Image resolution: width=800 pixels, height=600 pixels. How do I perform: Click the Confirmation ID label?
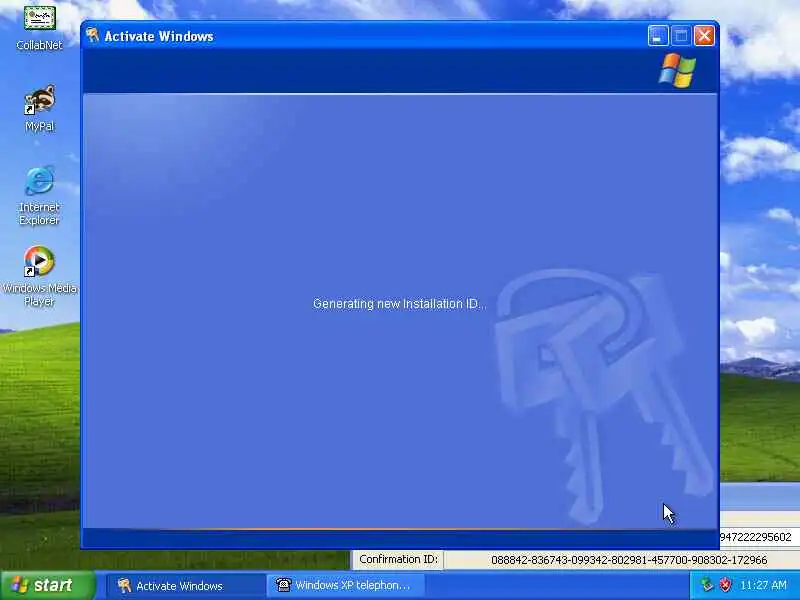tap(398, 559)
